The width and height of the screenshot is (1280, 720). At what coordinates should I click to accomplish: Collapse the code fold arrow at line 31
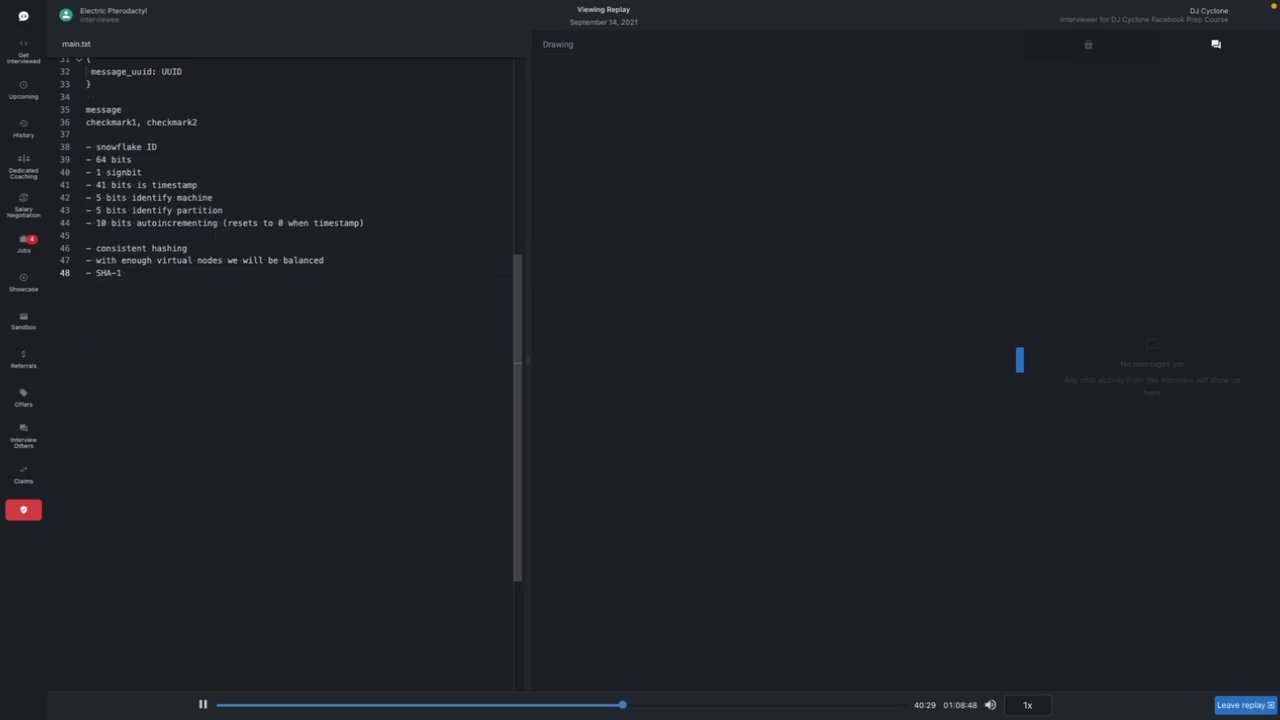pyautogui.click(x=78, y=60)
